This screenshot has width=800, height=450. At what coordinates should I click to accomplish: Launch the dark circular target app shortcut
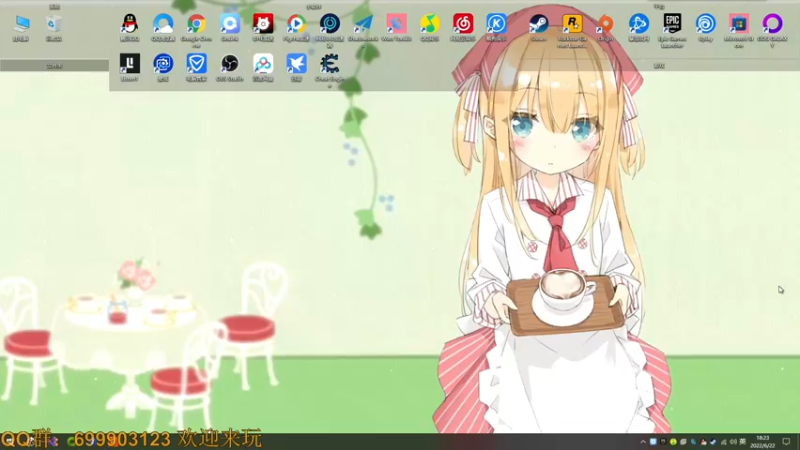click(330, 31)
